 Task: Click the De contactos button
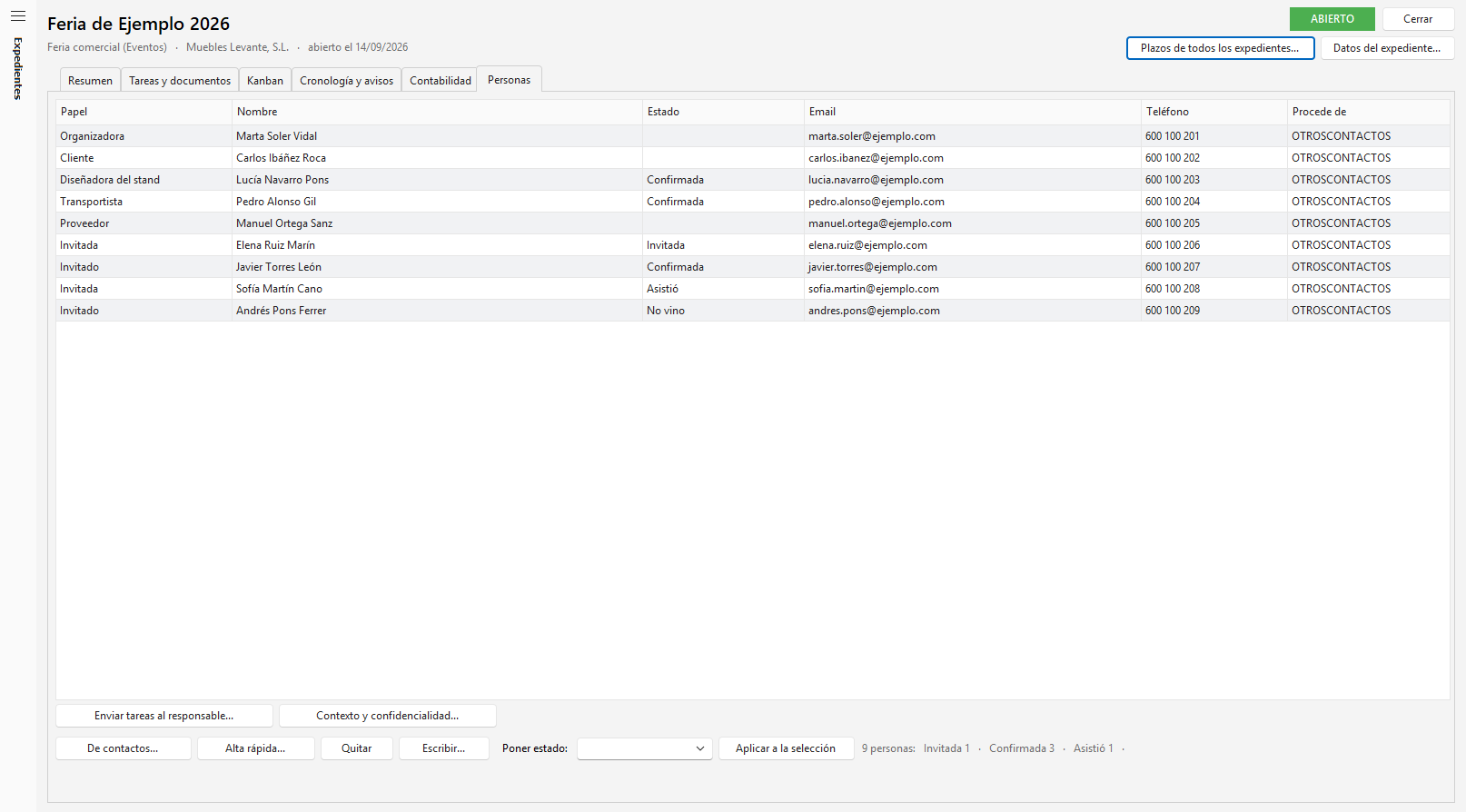tap(123, 748)
